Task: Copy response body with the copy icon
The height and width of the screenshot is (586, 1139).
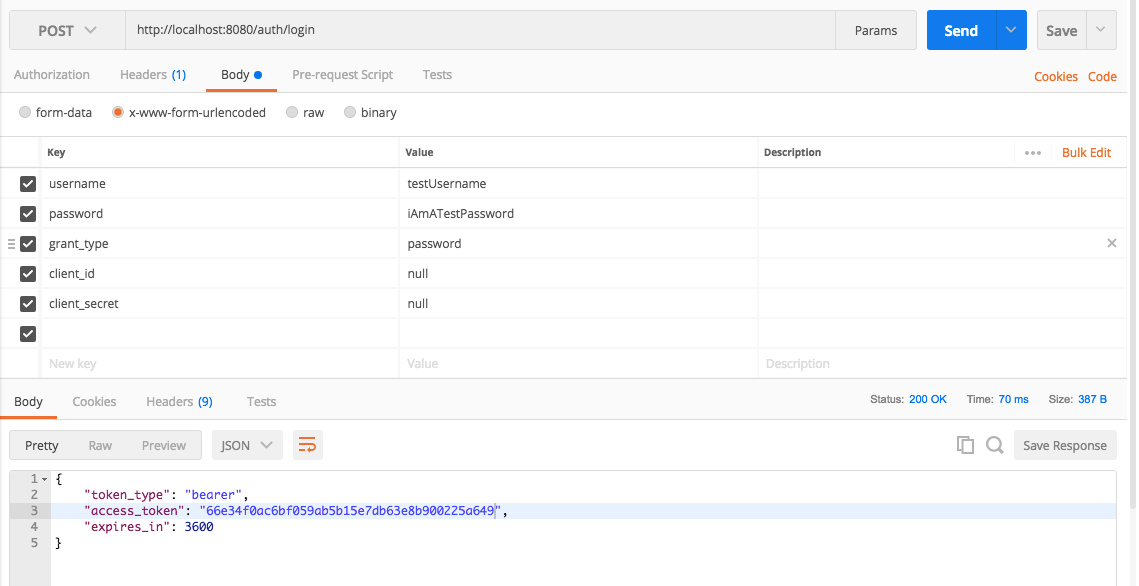Action: click(x=965, y=445)
